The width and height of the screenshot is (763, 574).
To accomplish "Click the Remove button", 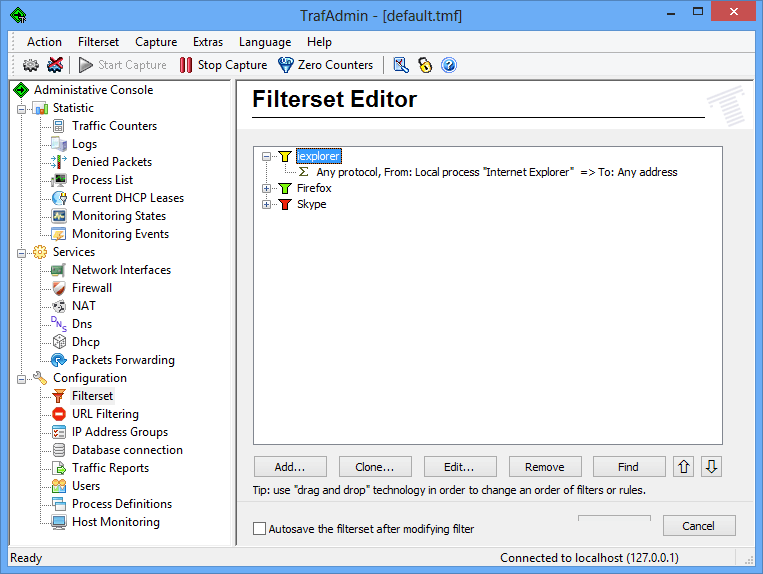I will pos(545,467).
